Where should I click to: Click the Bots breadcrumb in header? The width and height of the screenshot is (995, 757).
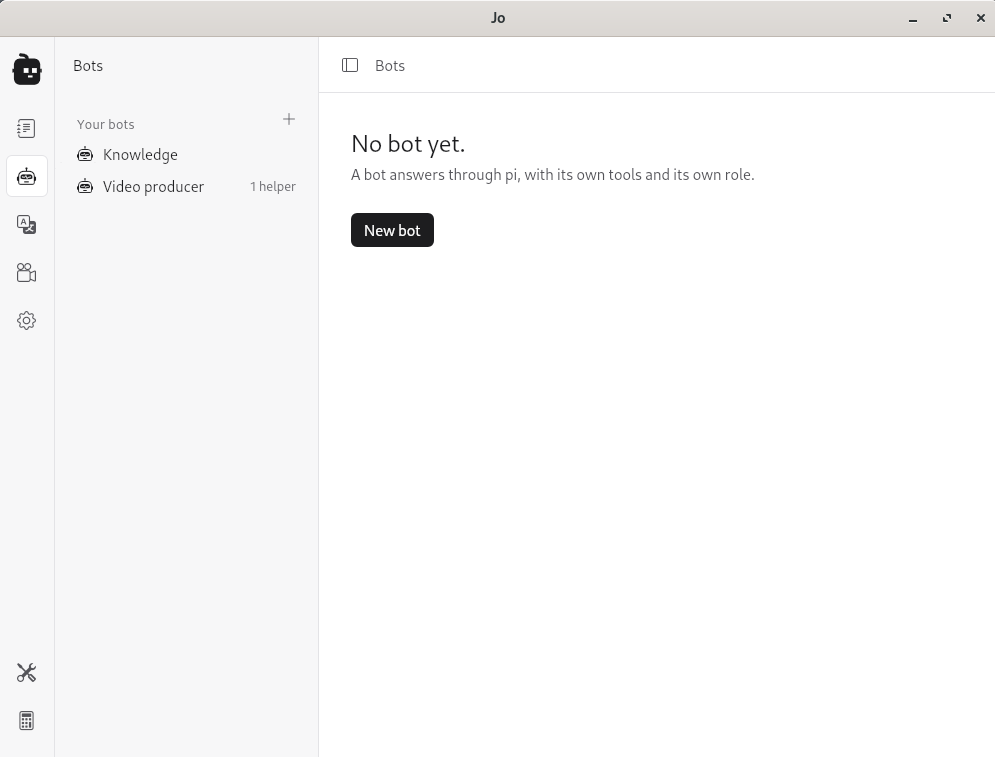coord(390,66)
